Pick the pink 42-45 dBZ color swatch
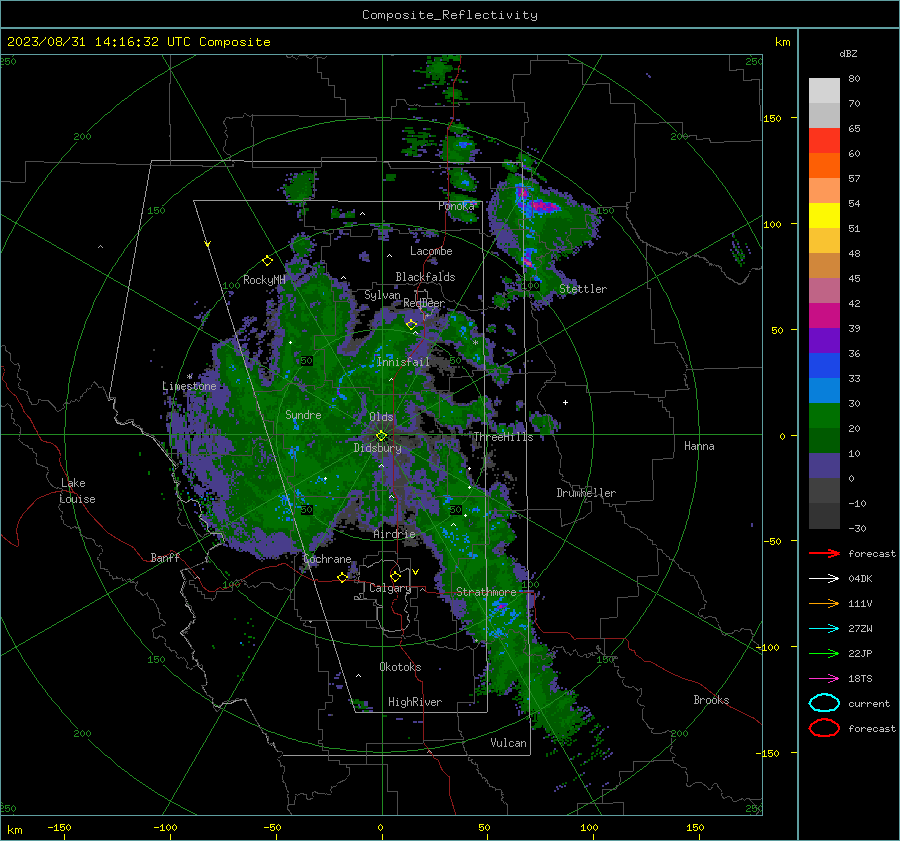The height and width of the screenshot is (841, 900). pyautogui.click(x=824, y=290)
